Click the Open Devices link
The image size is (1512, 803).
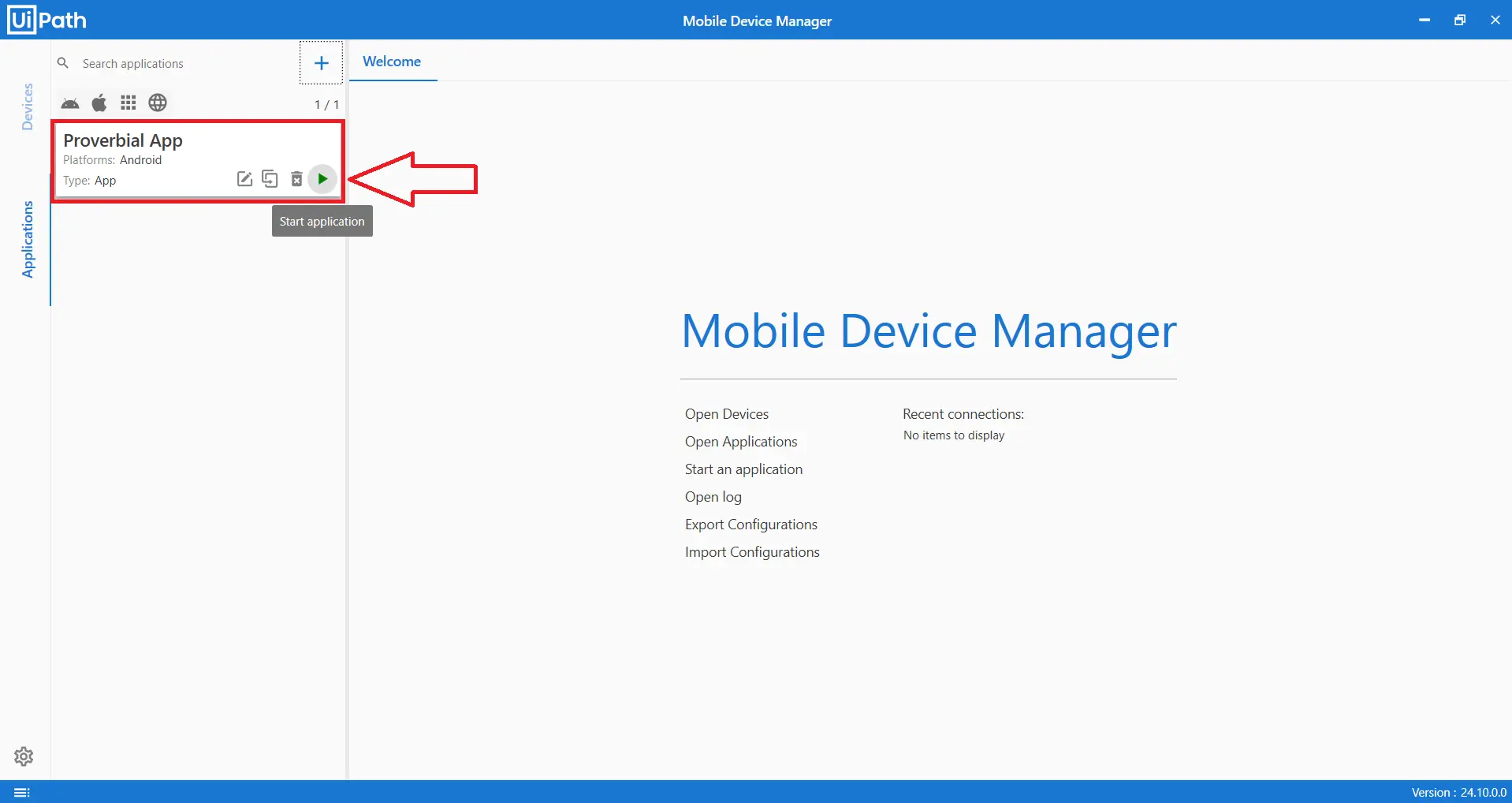(x=726, y=414)
